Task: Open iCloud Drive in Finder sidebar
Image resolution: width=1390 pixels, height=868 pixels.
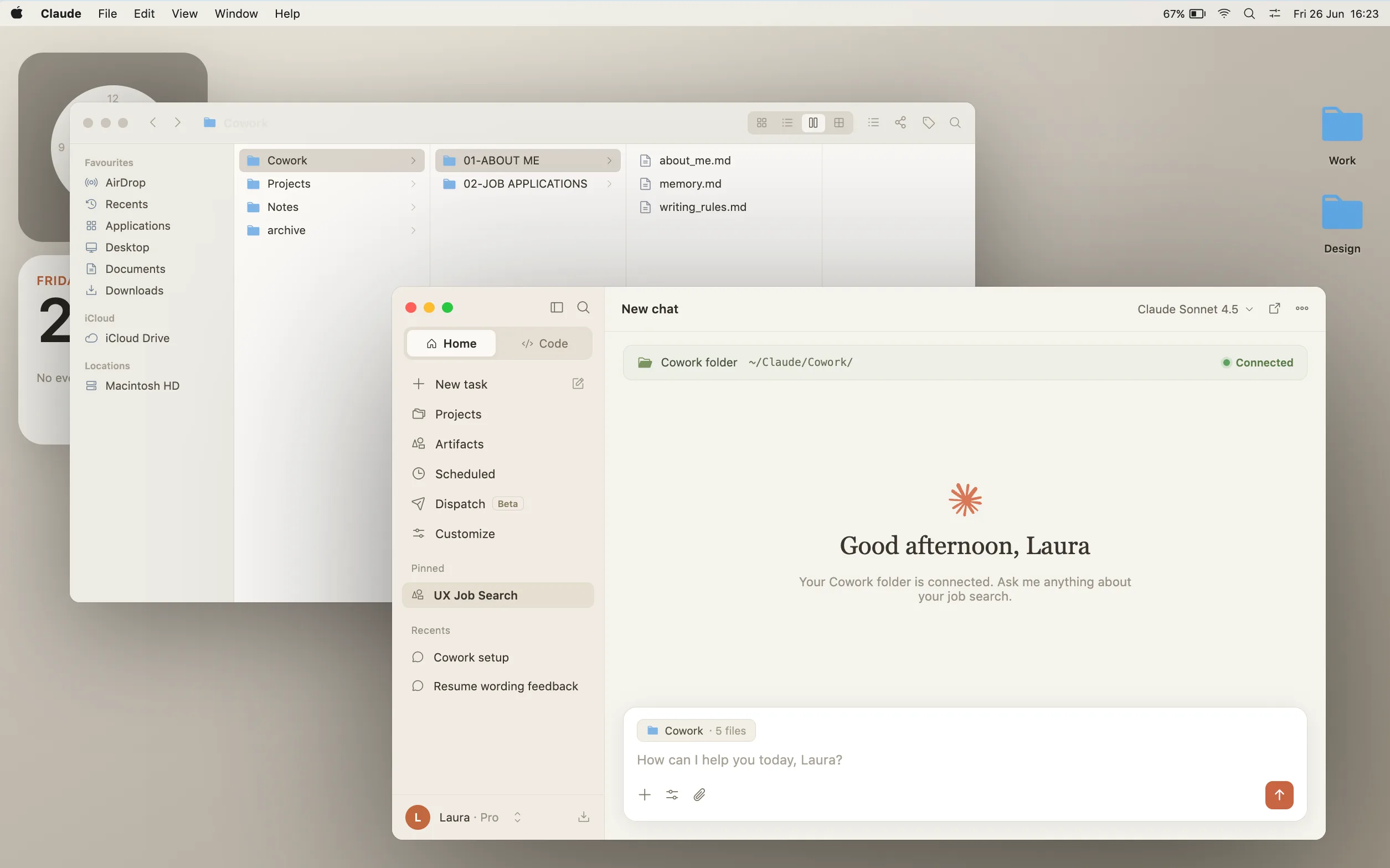Action: coord(152,338)
